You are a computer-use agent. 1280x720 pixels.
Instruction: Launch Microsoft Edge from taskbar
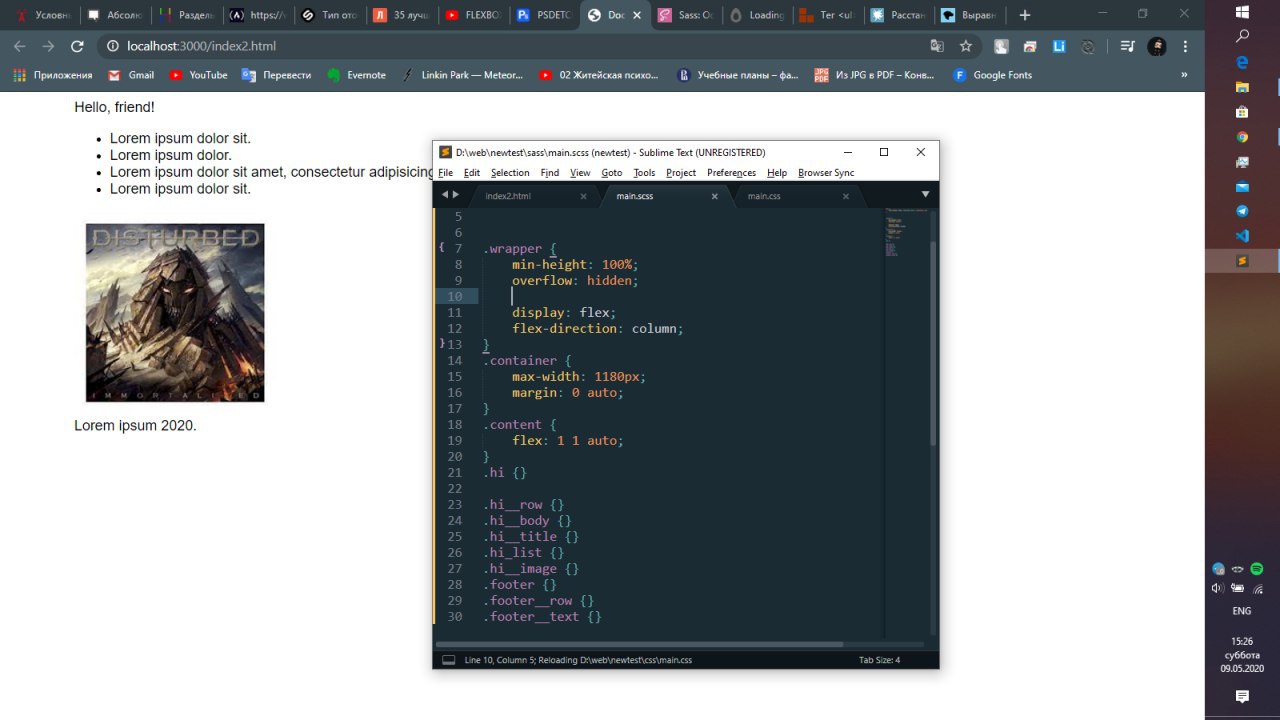[x=1243, y=62]
